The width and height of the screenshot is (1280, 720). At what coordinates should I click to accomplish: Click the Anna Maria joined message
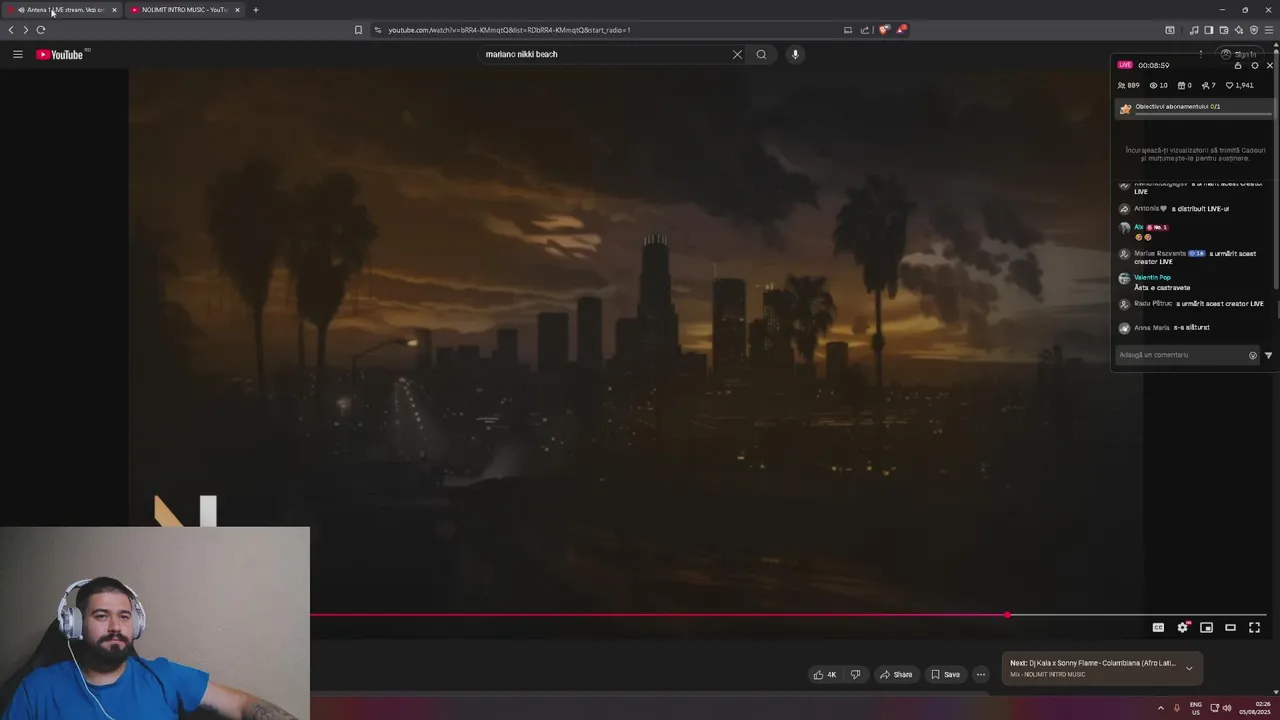pos(1172,328)
